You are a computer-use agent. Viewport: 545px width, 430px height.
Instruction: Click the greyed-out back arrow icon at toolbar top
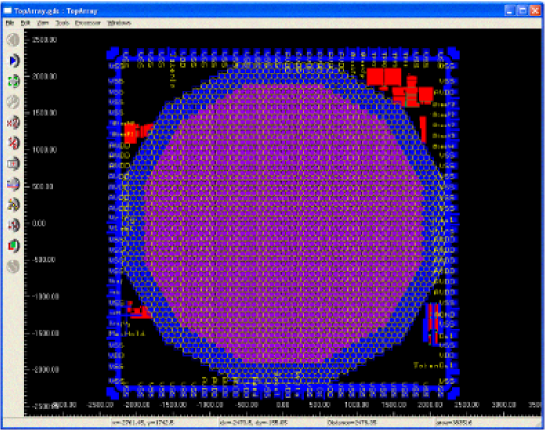click(13, 40)
